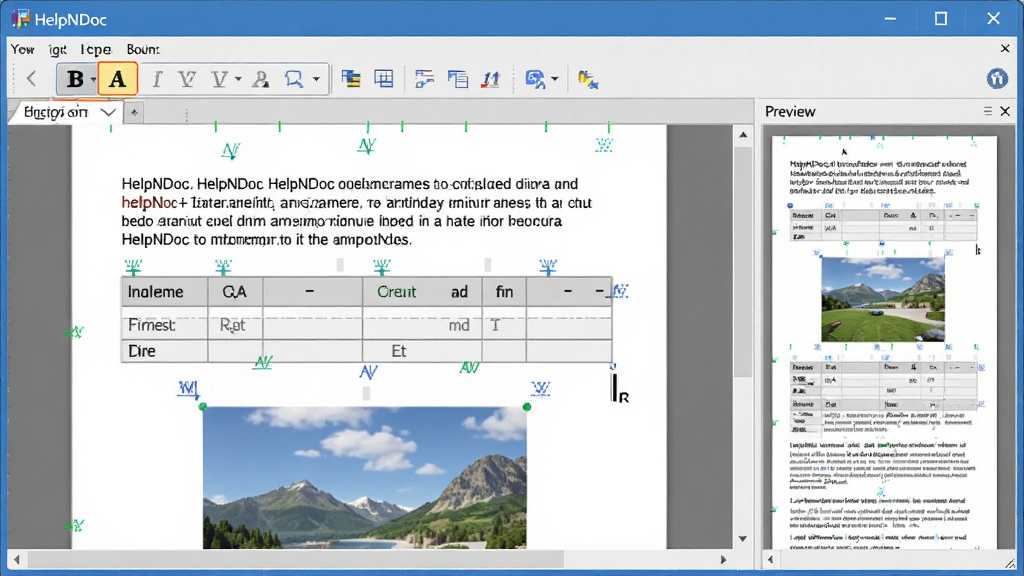Click the 'Inaleme' table header cell

[x=165, y=292]
